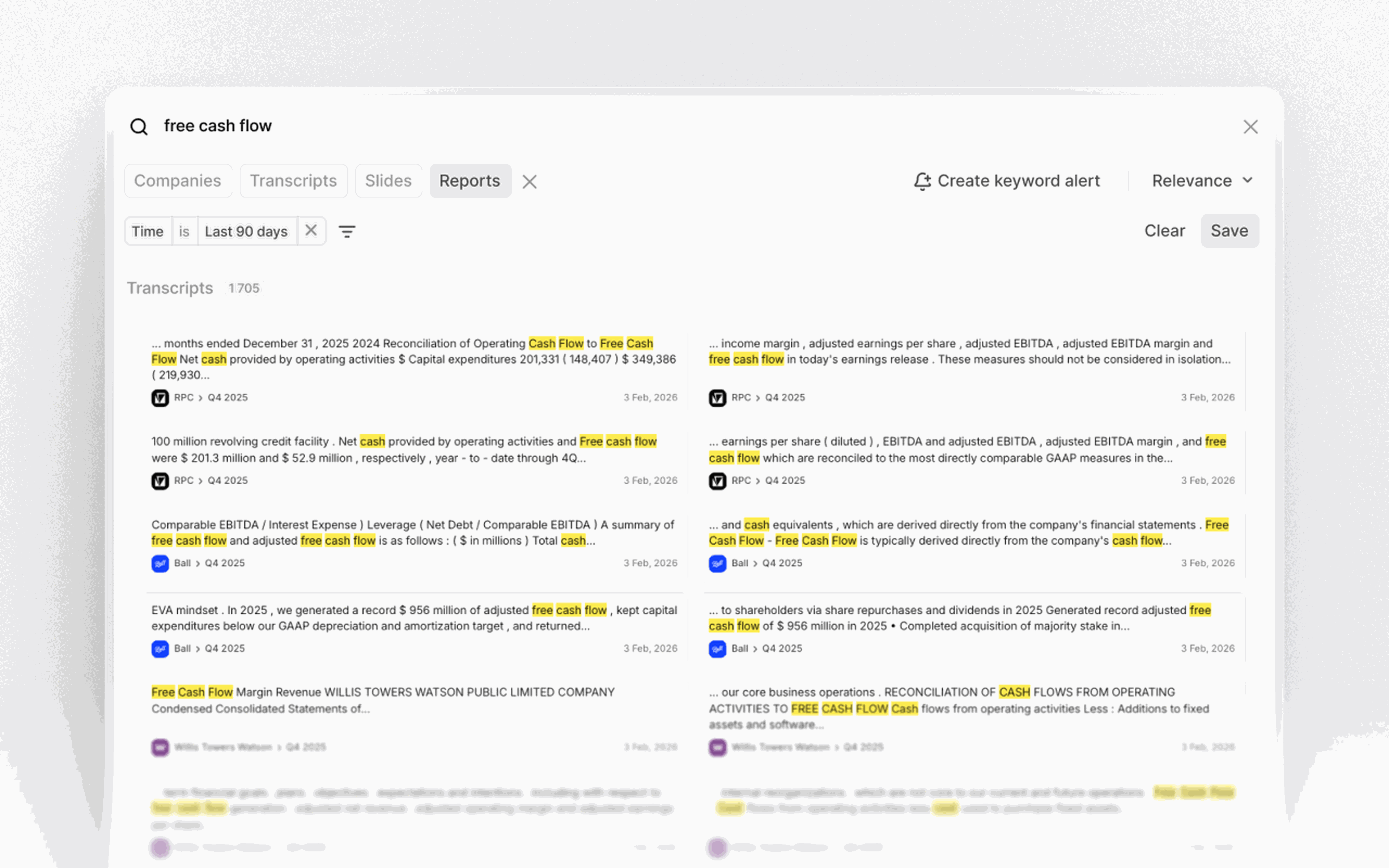Click the keyword alert bell icon
This screenshot has height=868, width=1389.
pos(922,182)
